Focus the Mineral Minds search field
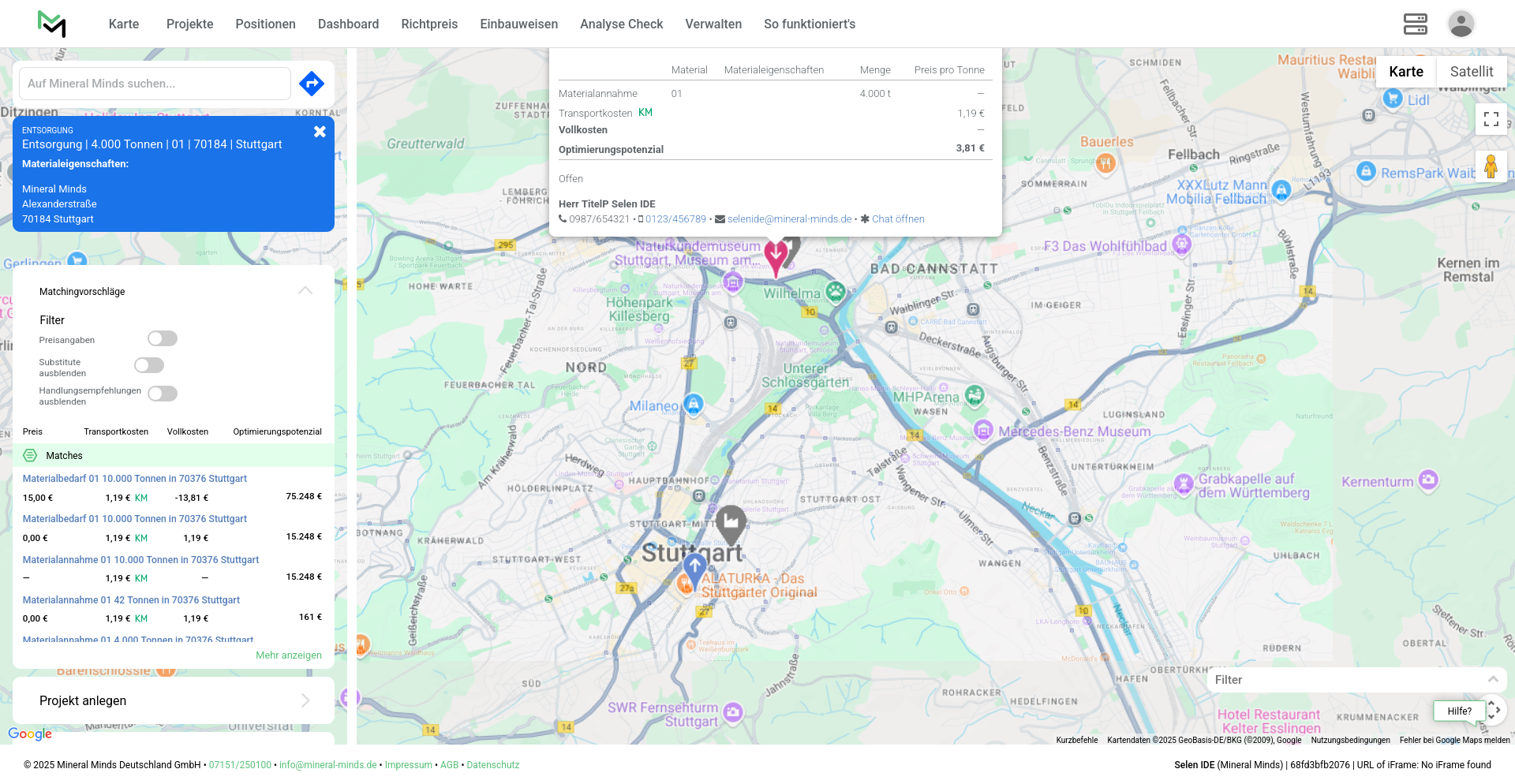 click(x=155, y=84)
